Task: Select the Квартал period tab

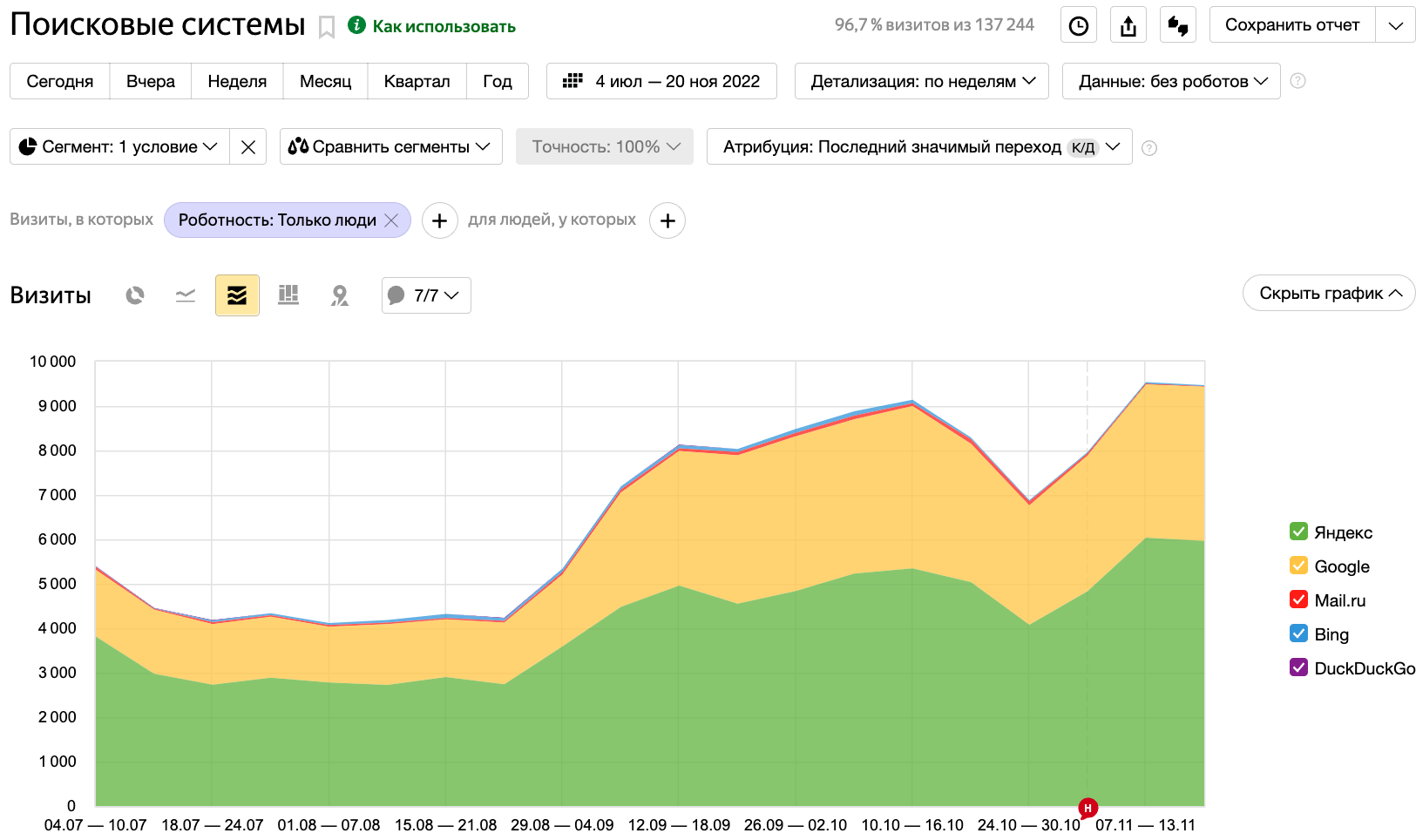Action: 417,81
